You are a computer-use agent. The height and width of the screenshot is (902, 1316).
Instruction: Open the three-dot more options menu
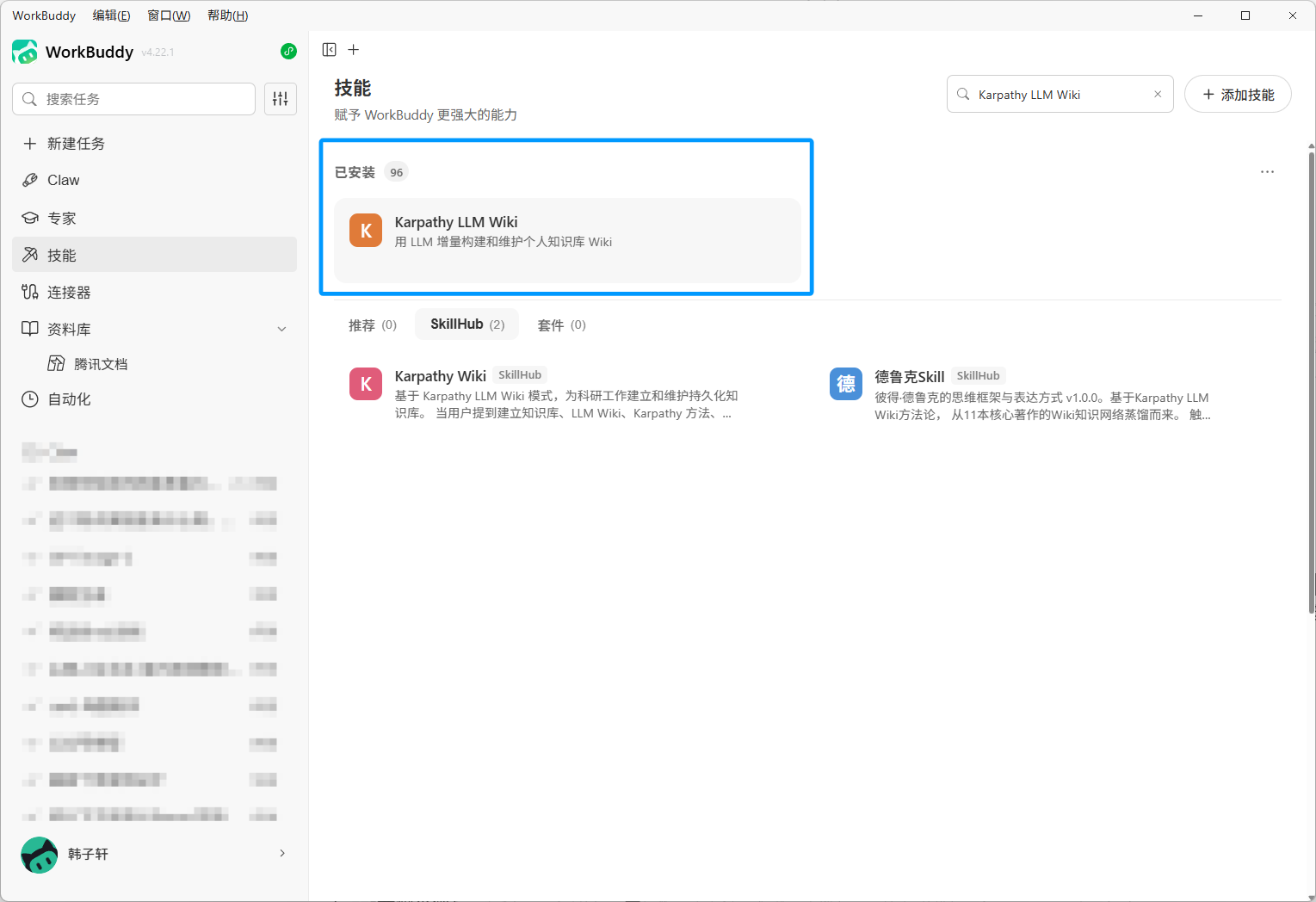tap(1268, 172)
